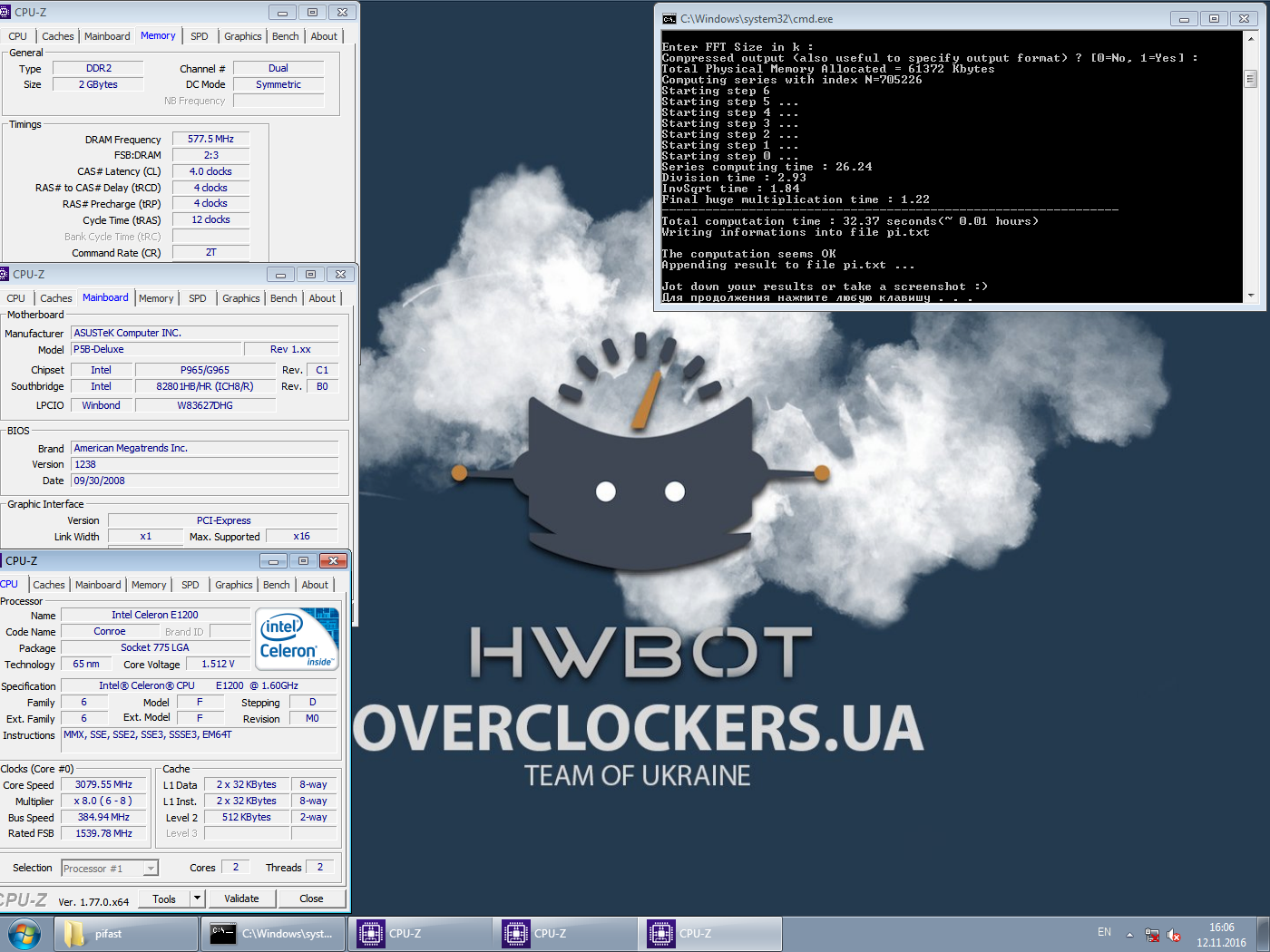Open the Tools dropdown arrow in CPU-Z
Image resolution: width=1270 pixels, height=952 pixels.
(x=197, y=899)
